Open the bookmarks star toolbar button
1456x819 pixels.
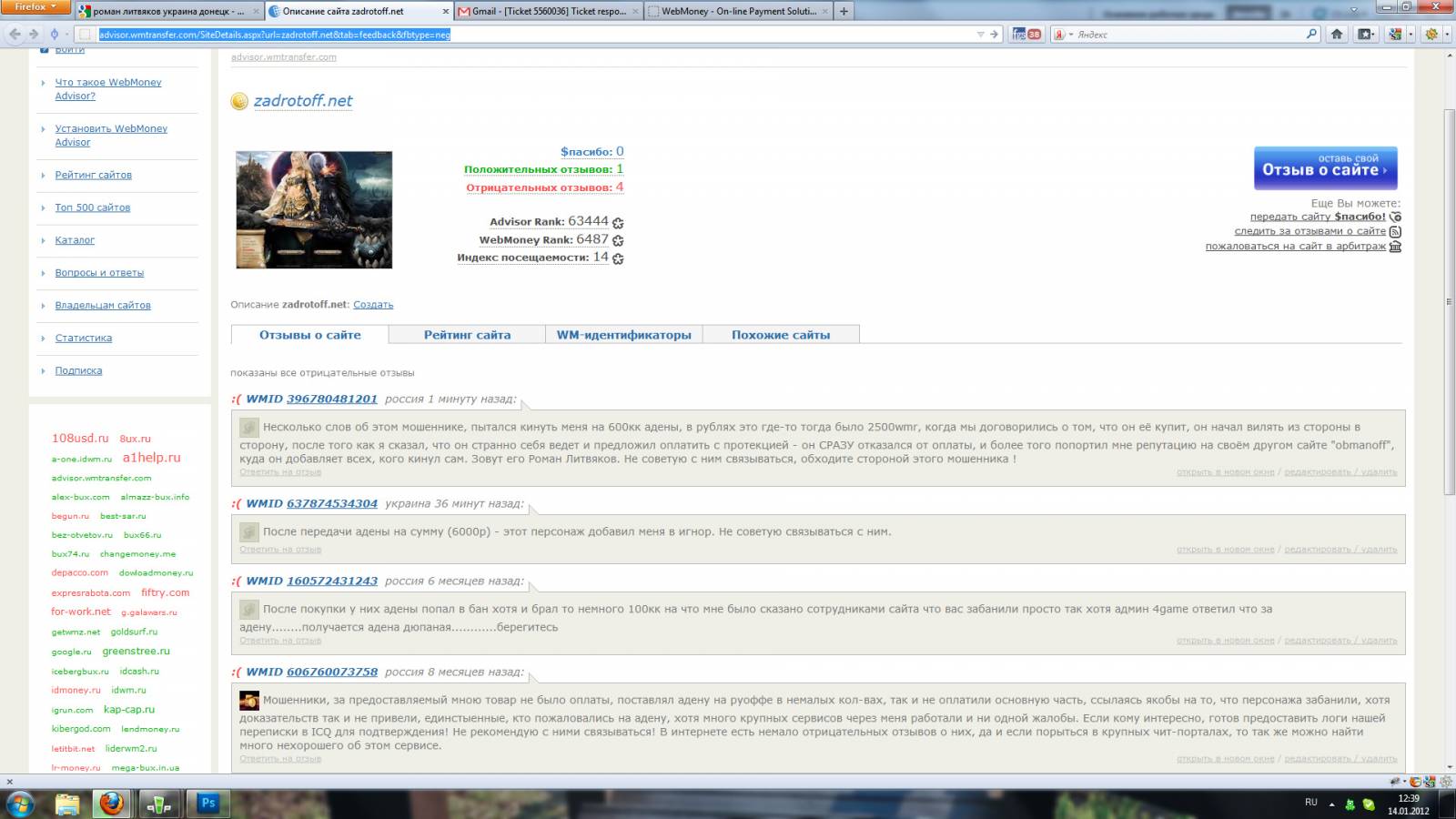1366,35
